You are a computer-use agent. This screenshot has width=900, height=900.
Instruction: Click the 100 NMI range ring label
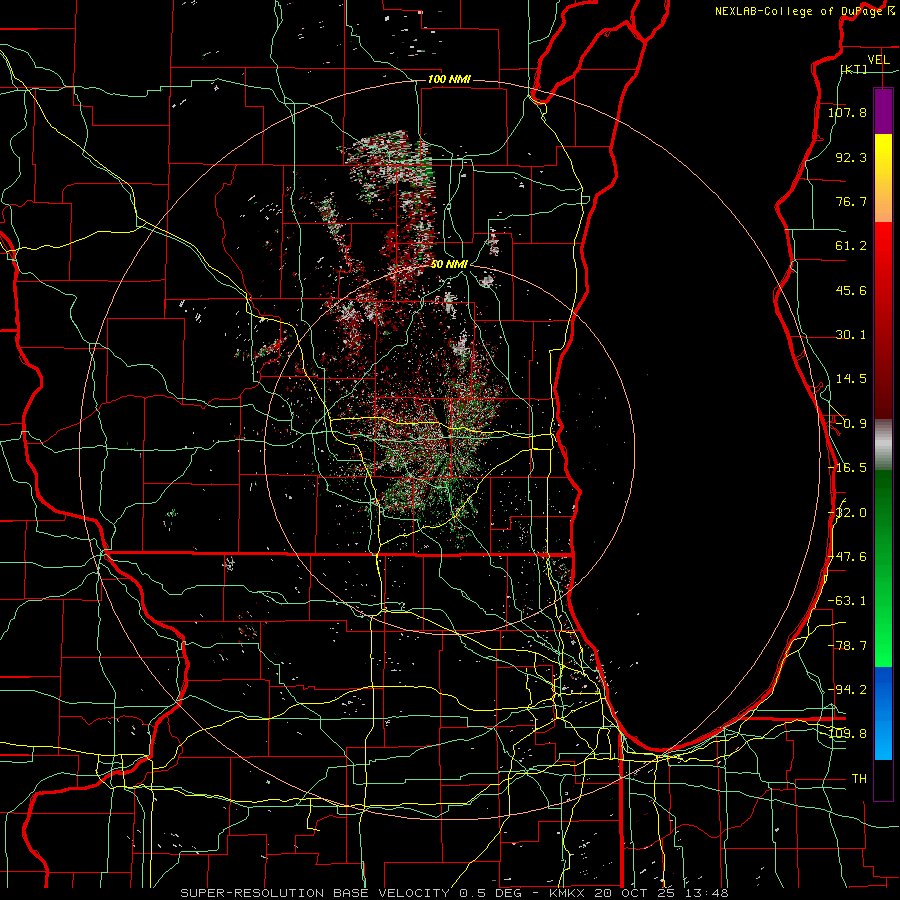pyautogui.click(x=449, y=79)
